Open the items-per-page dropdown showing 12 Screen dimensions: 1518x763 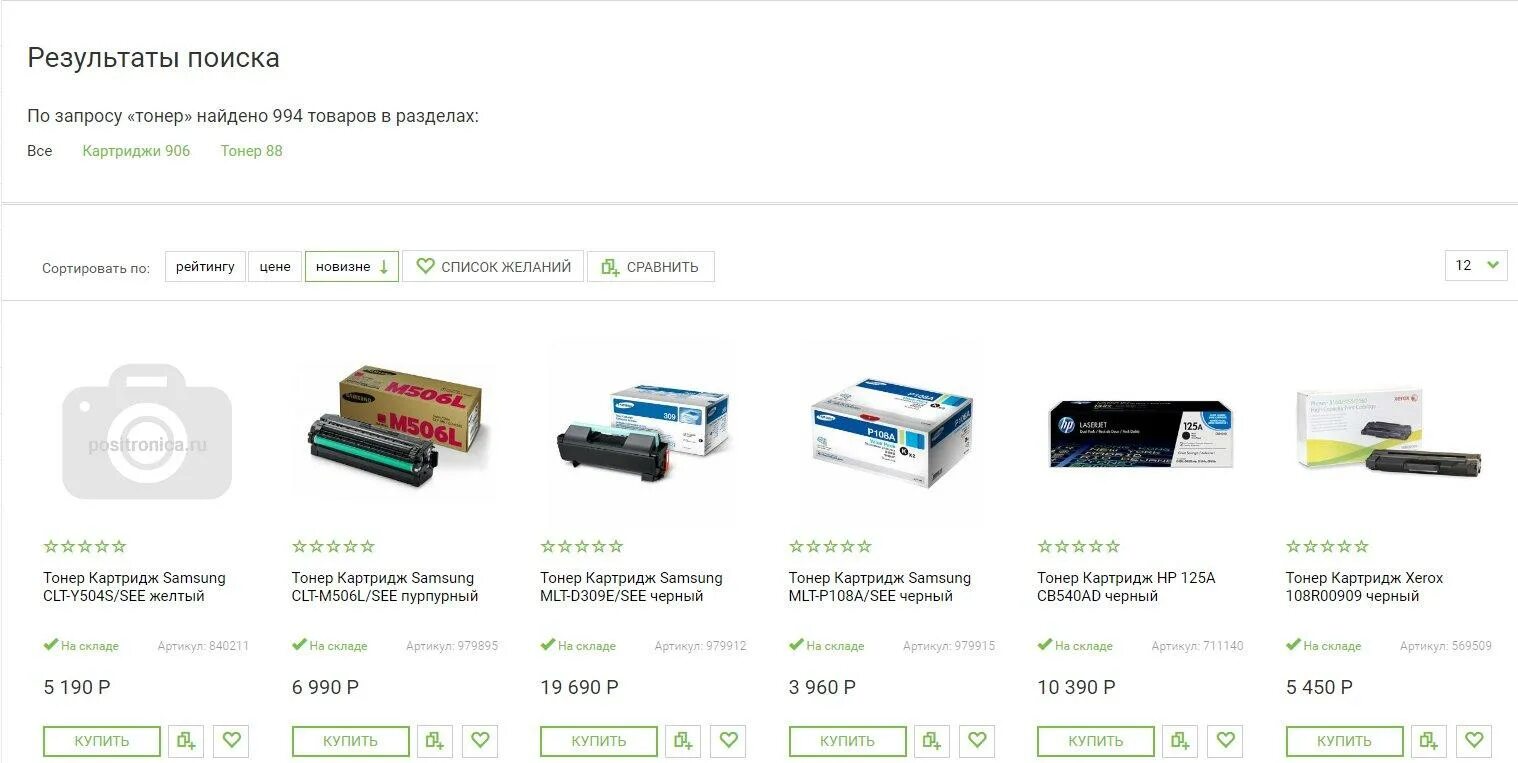click(x=1476, y=266)
